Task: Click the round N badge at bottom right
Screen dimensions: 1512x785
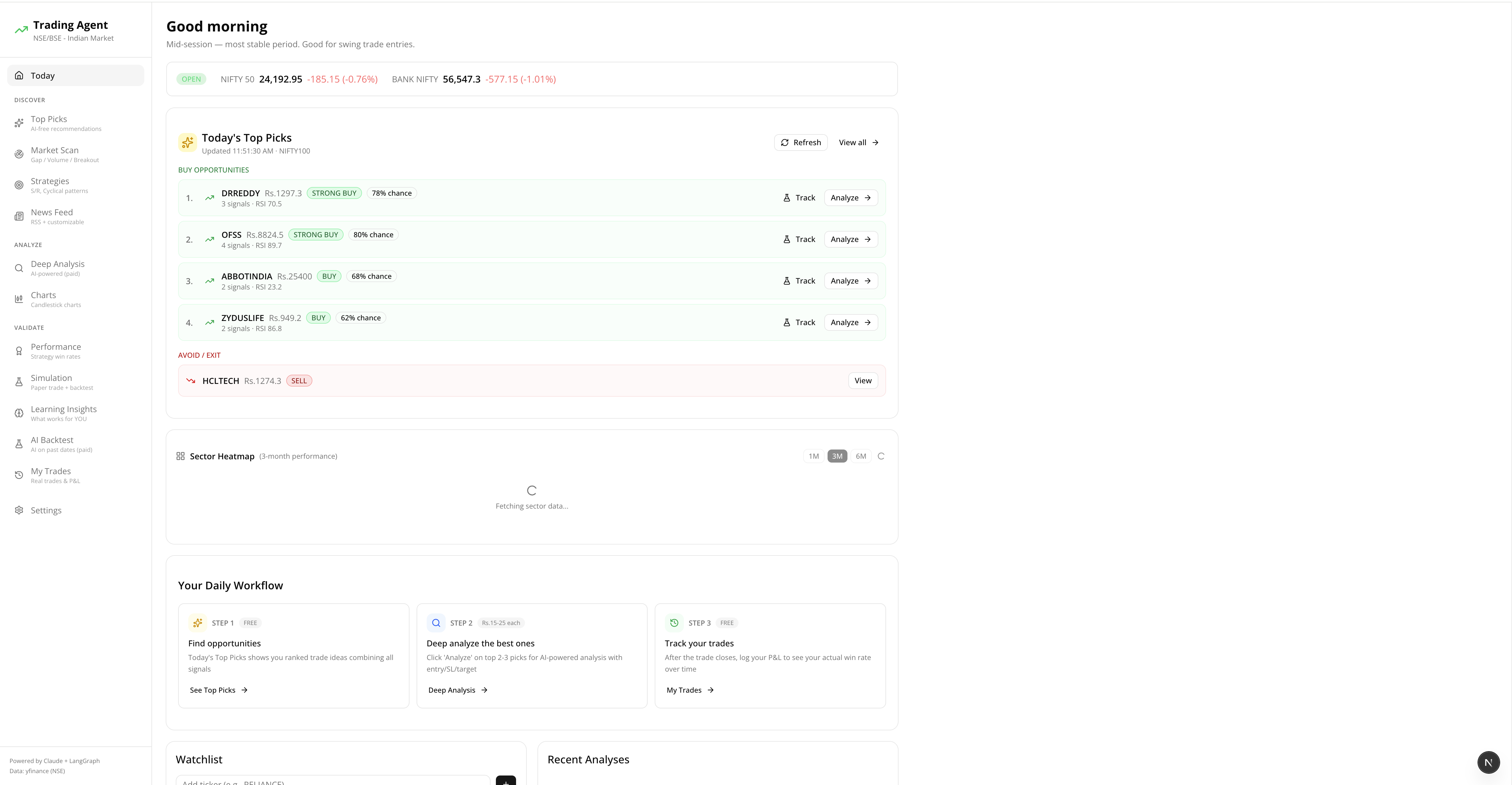Action: coord(1488,762)
